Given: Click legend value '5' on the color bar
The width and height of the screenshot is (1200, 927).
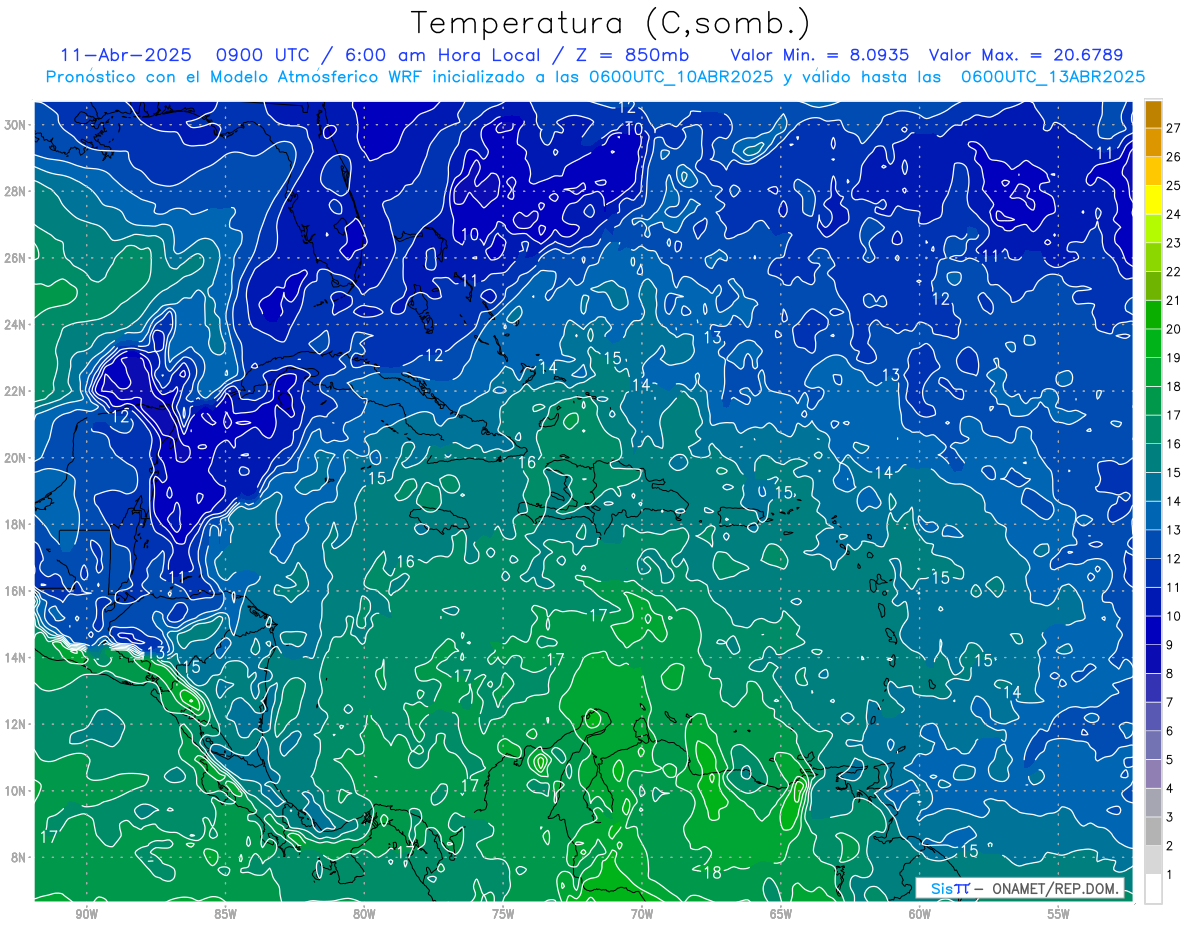Looking at the screenshot, I should 1170,760.
